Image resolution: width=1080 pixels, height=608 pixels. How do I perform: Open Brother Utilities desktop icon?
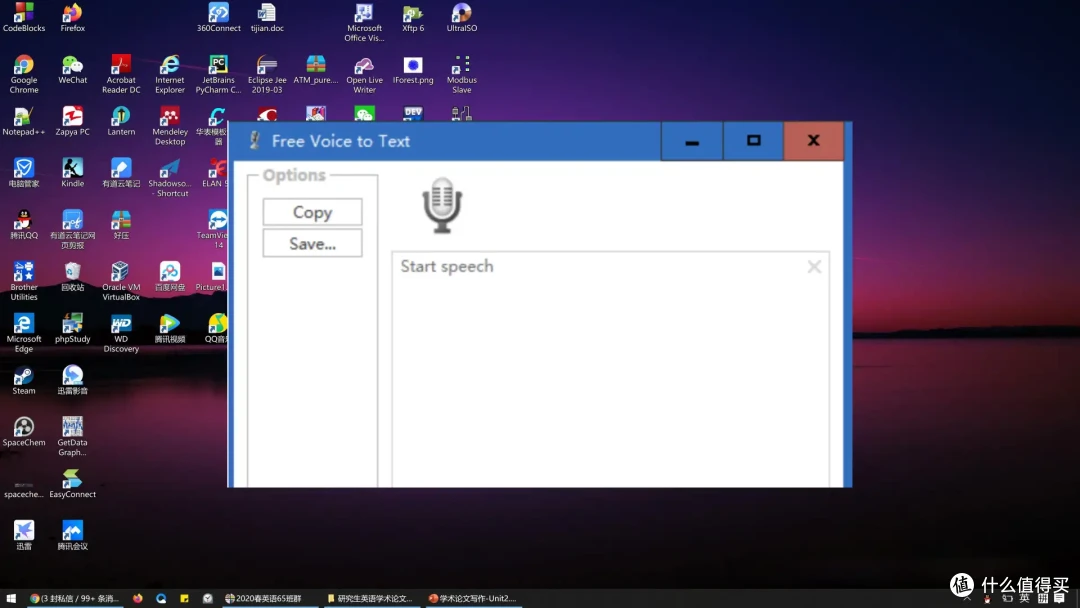click(x=24, y=281)
